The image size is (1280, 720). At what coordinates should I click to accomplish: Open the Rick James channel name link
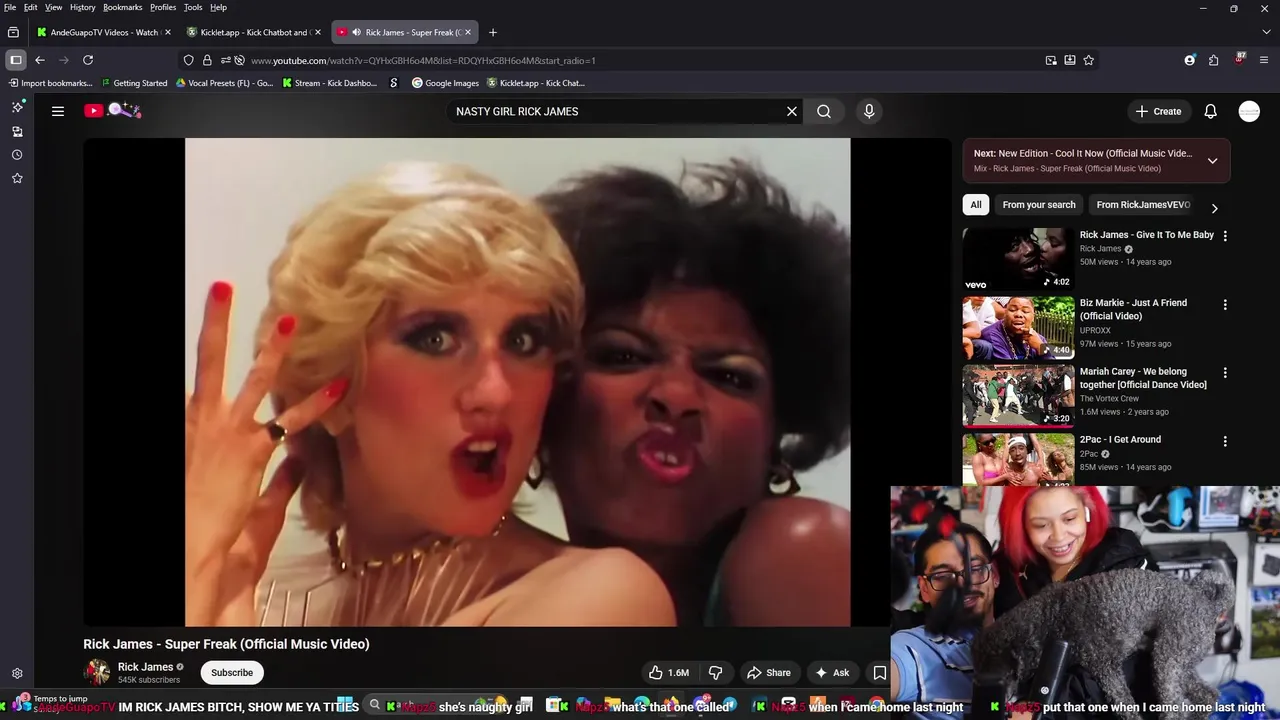point(145,667)
